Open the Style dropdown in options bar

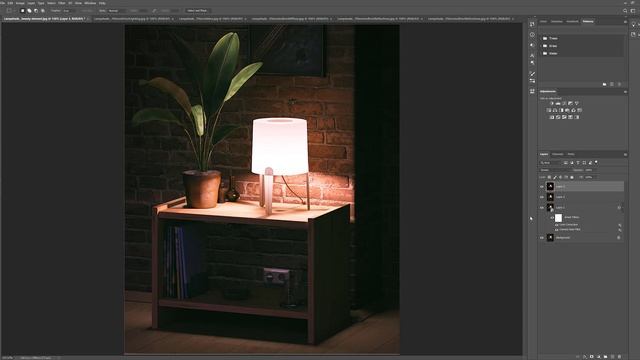click(118, 11)
